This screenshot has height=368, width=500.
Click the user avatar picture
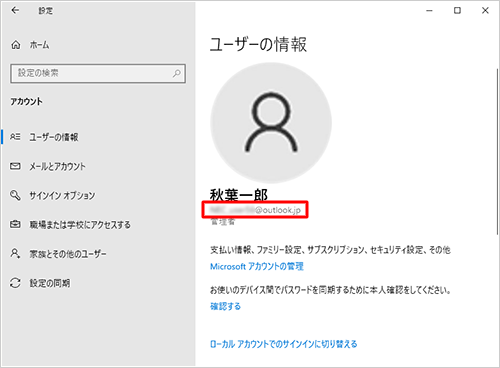(271, 123)
